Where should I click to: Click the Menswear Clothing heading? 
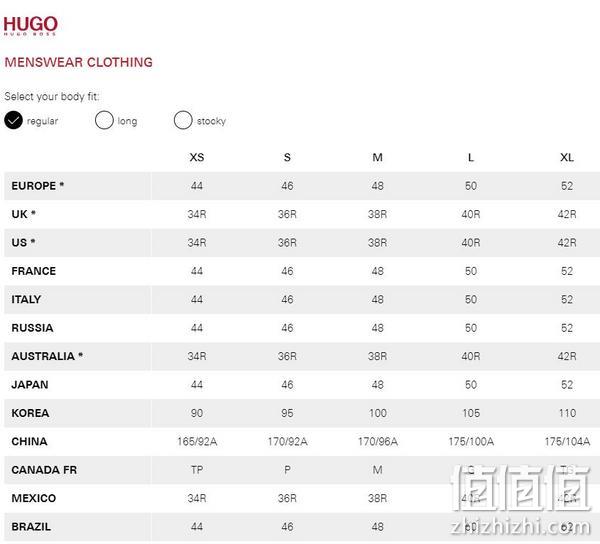tap(78, 62)
